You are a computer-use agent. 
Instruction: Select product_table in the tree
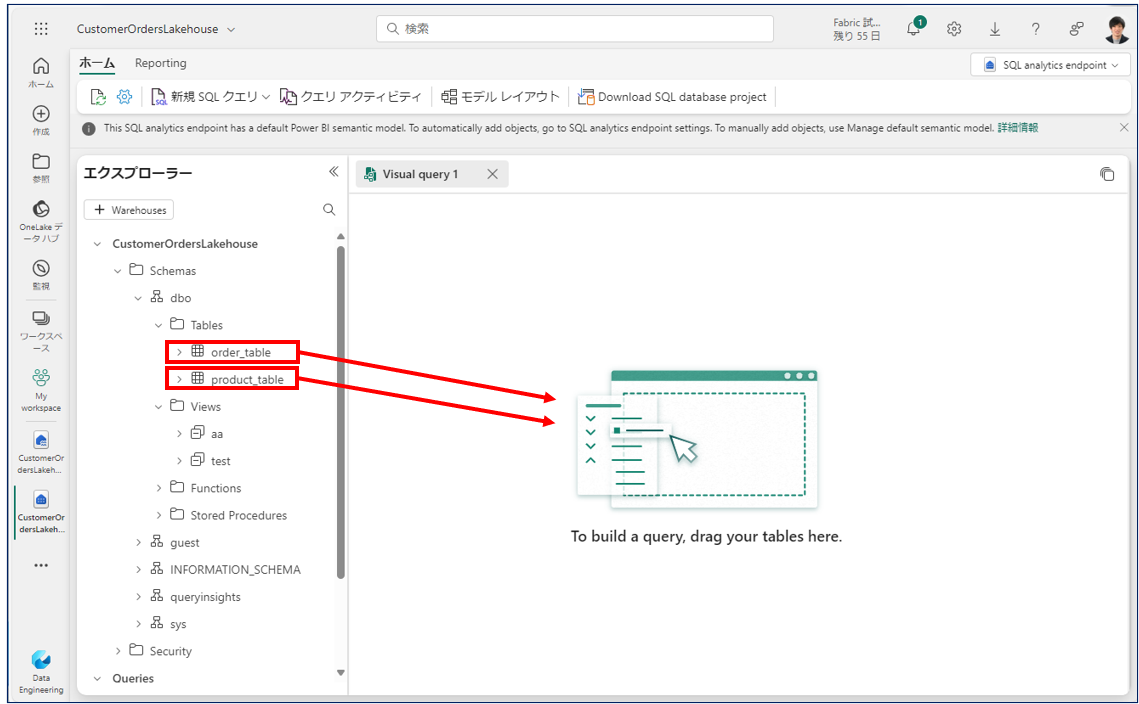(247, 379)
